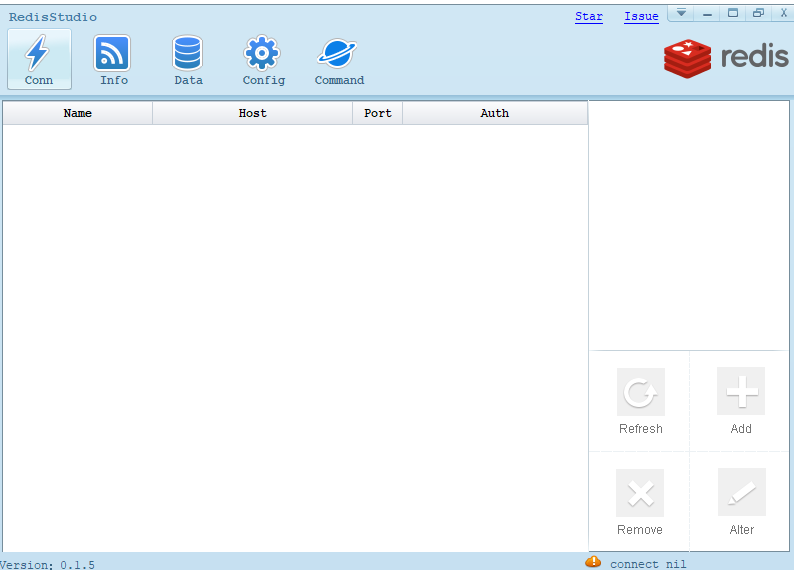Open the Conn lightning bolt tab
The width and height of the screenshot is (794, 570).
pos(39,59)
